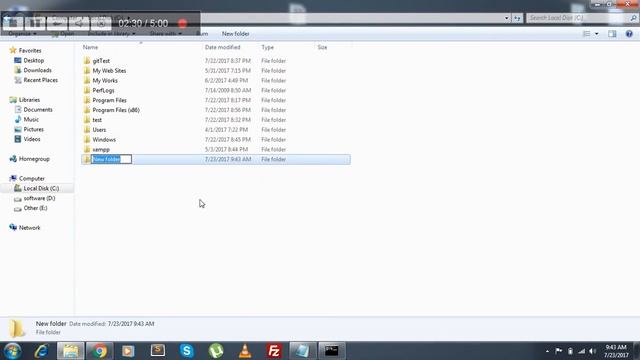This screenshot has width=640, height=360.
Task: Open the Other (E:) drive
Action: coord(35,208)
